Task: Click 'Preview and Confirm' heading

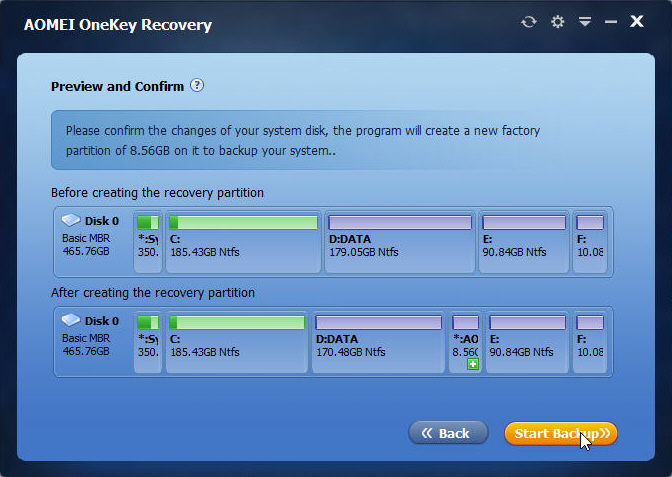Action: point(117,86)
